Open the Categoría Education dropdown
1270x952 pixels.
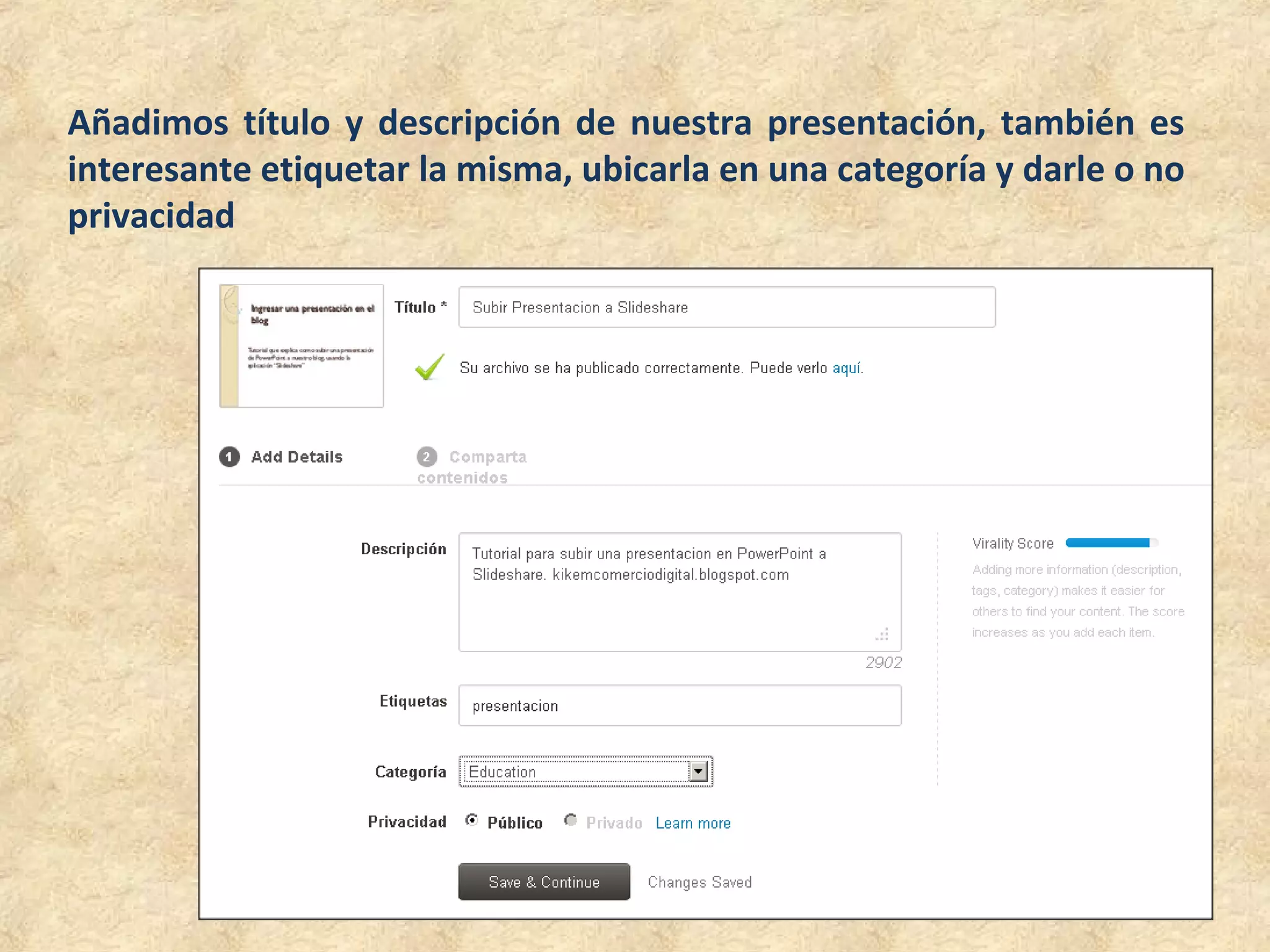click(x=586, y=772)
